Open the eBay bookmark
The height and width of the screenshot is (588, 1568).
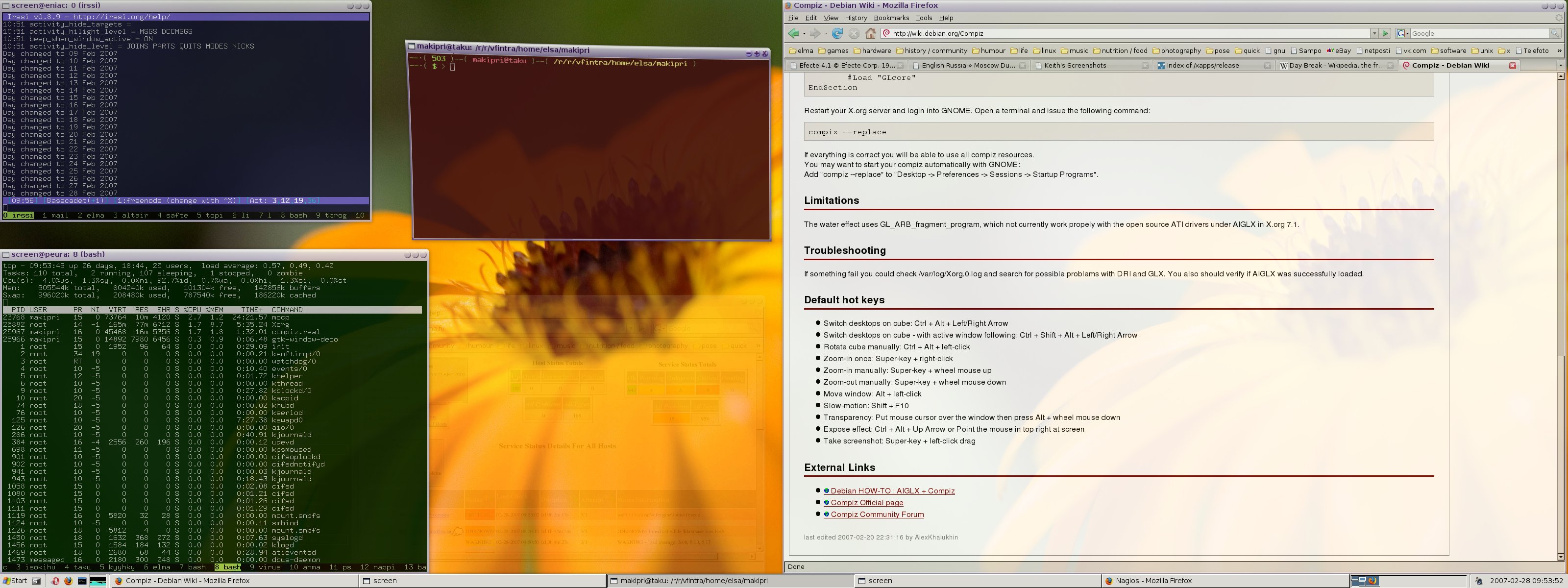tap(1339, 50)
